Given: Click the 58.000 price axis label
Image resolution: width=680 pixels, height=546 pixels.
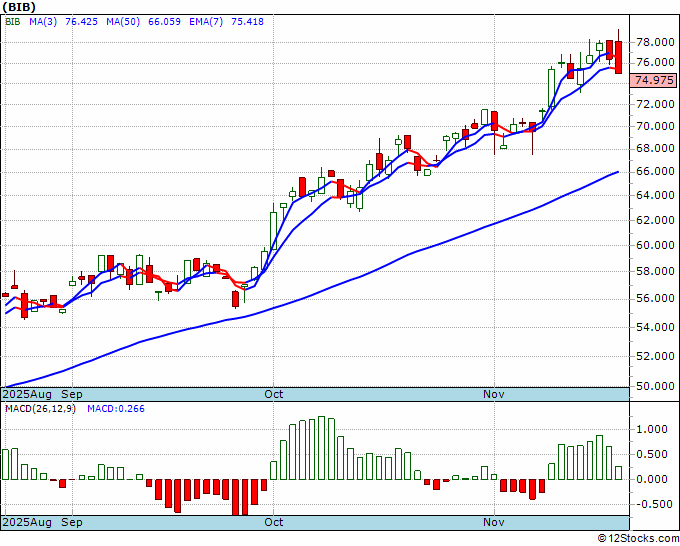Looking at the screenshot, I should point(655,271).
